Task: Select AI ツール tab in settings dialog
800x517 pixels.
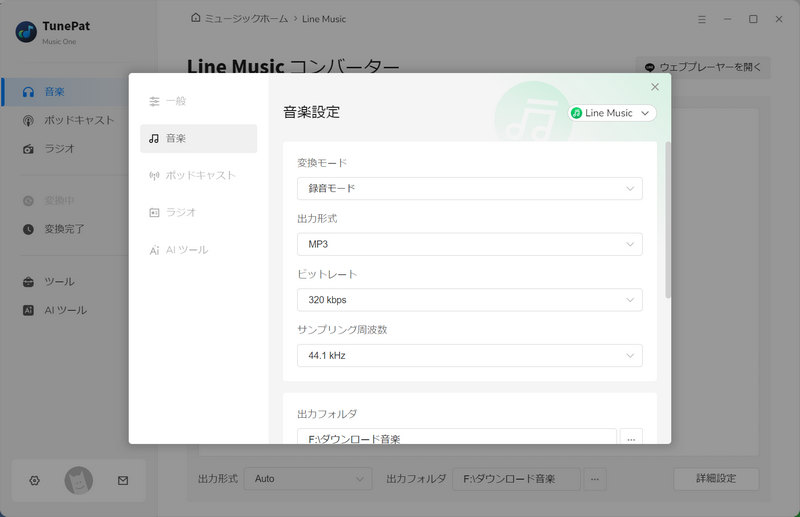Action: click(198, 250)
